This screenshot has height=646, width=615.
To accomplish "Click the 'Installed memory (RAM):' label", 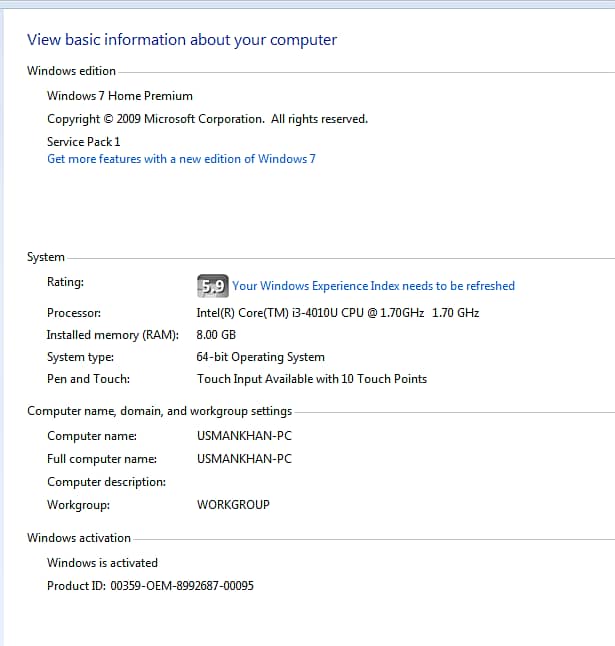I will click(113, 335).
